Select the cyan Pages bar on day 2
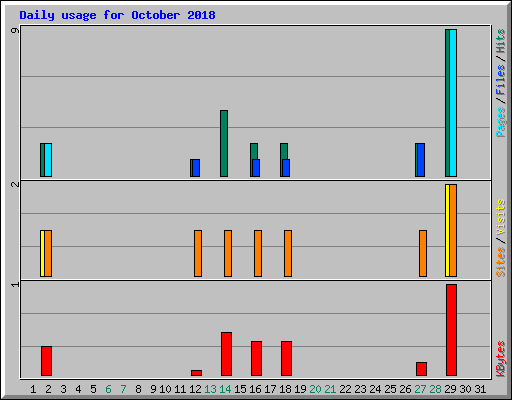Image resolution: width=512 pixels, height=400 pixels. pos(48,160)
